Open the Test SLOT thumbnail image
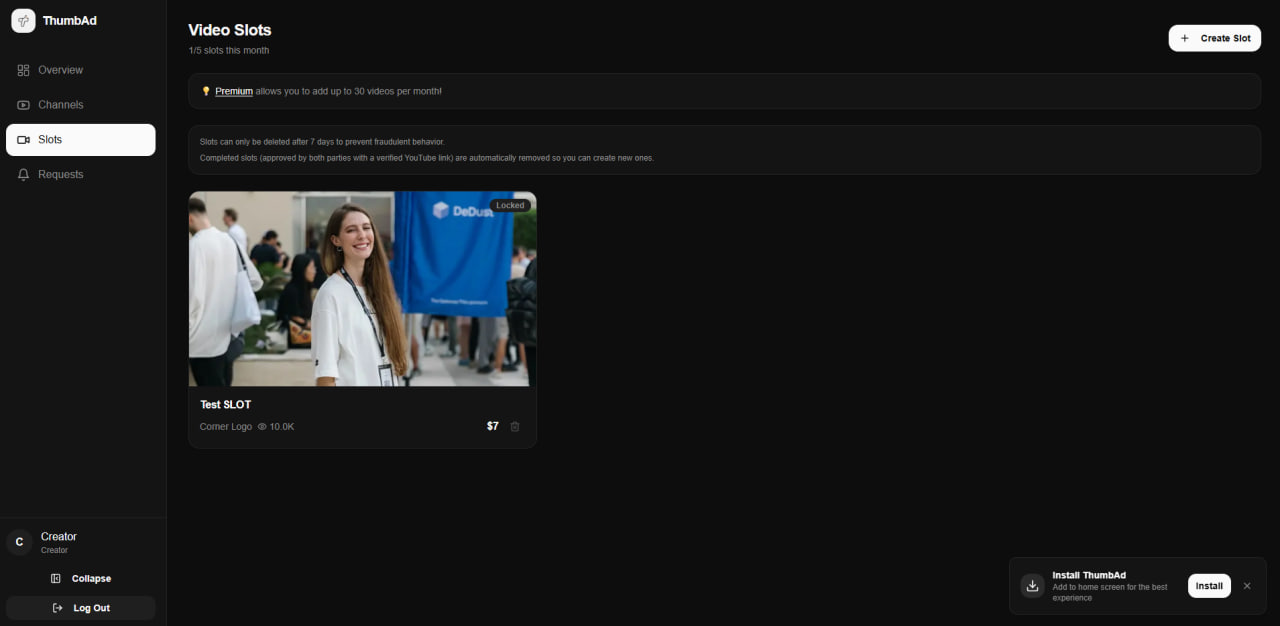1280x626 pixels. [362, 288]
